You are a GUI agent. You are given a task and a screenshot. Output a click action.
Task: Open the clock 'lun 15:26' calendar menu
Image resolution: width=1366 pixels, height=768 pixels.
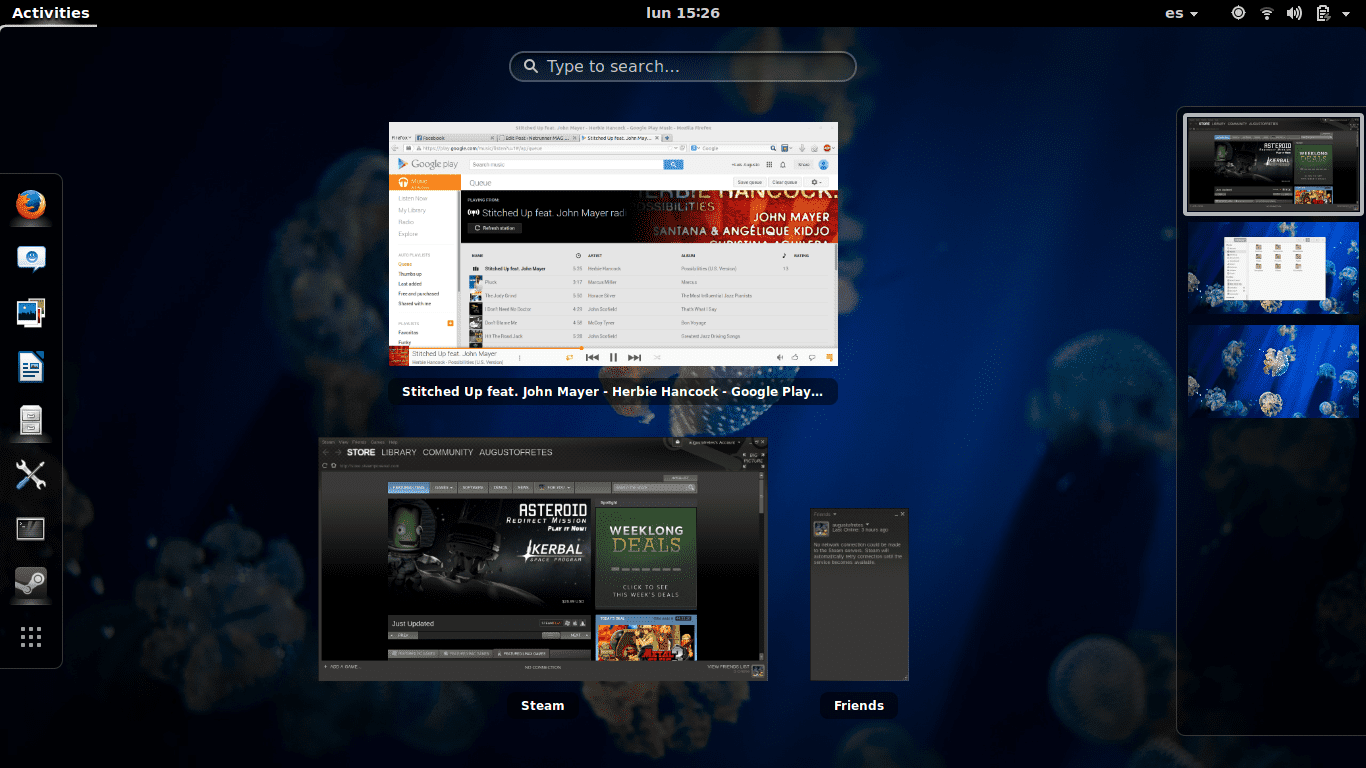click(683, 13)
